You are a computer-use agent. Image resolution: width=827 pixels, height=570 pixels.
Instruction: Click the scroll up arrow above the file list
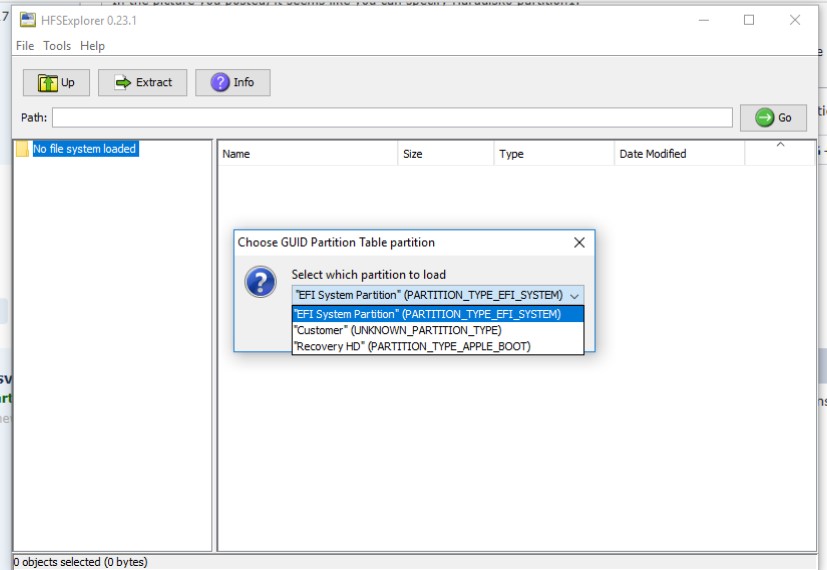point(781,144)
